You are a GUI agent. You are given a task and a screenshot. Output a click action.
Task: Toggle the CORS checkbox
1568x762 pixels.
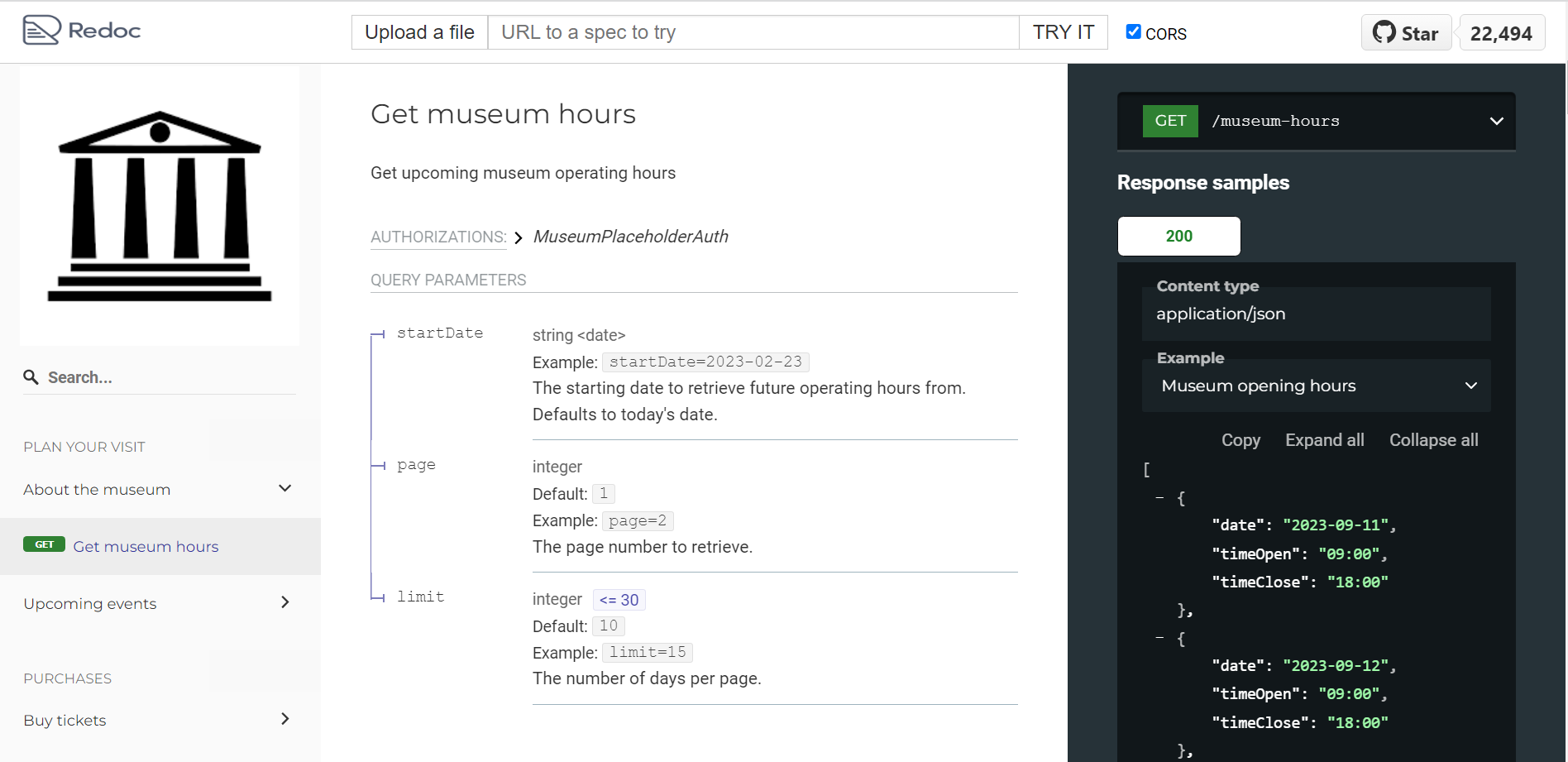click(1132, 31)
